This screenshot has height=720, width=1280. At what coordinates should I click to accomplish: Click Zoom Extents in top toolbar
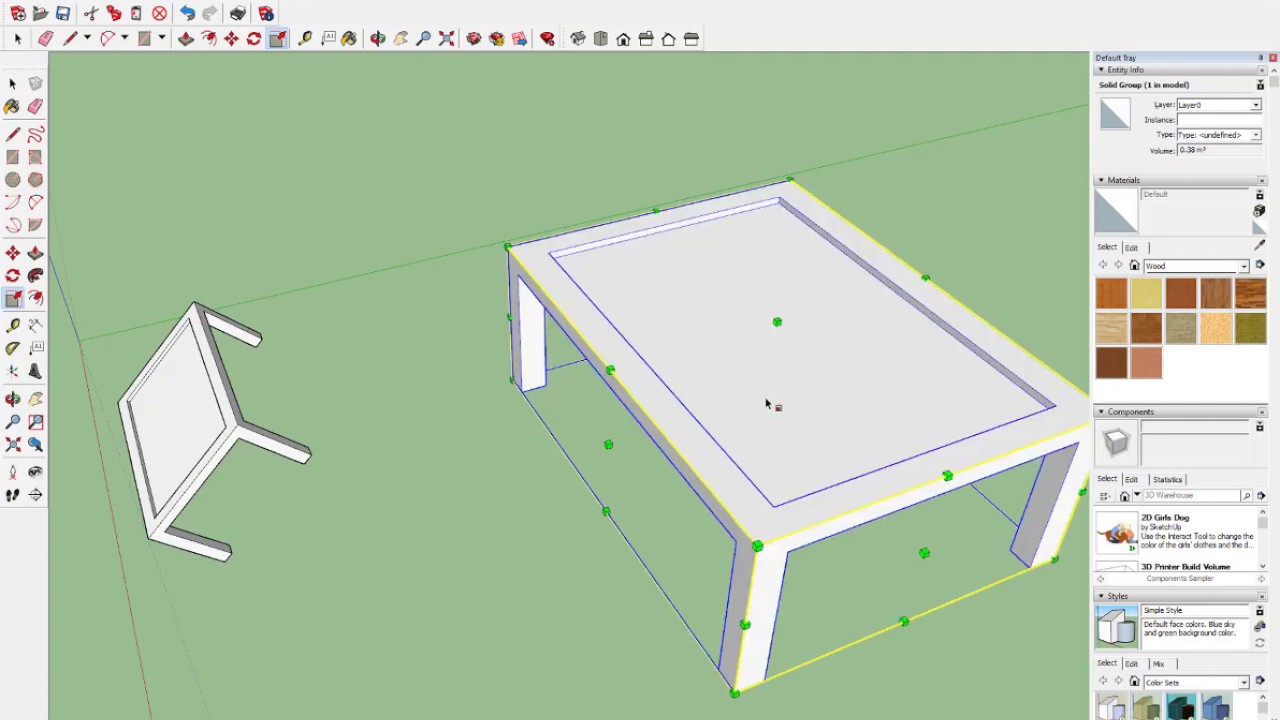click(x=446, y=38)
